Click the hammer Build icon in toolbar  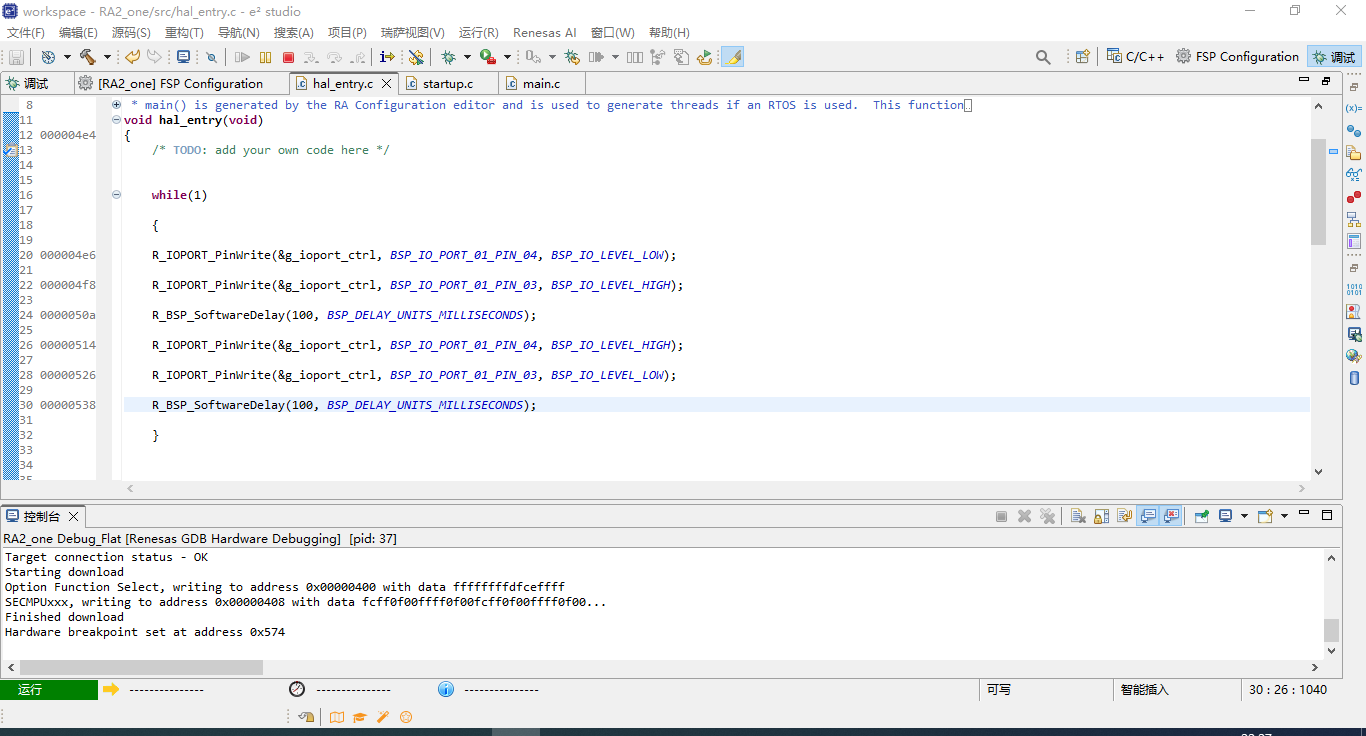coord(87,57)
